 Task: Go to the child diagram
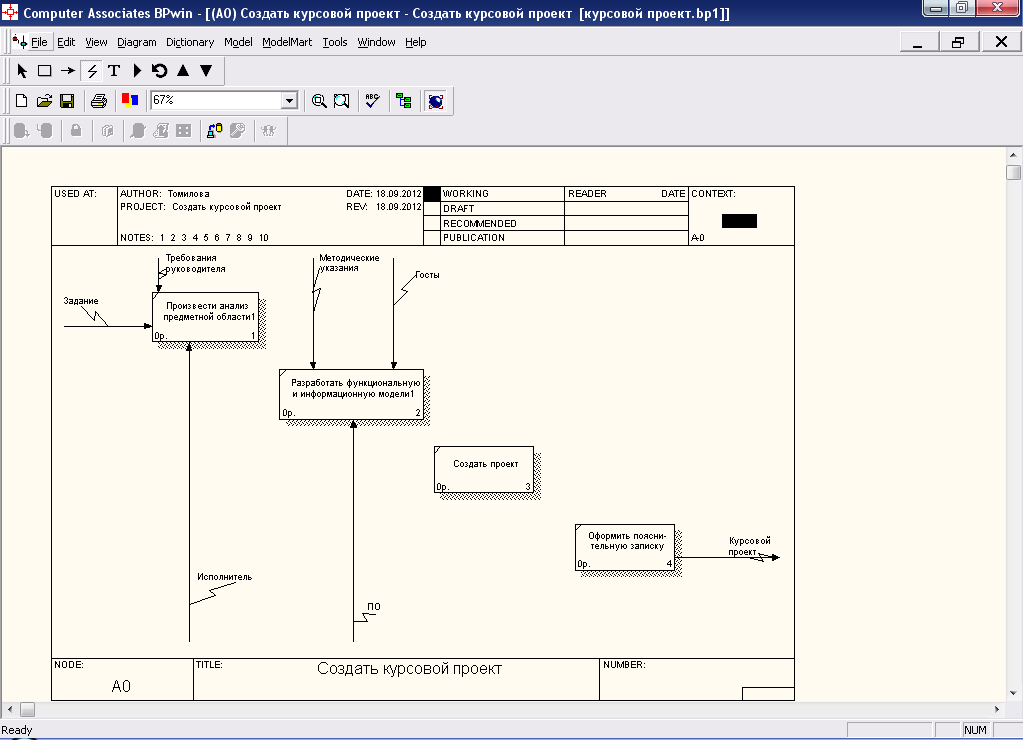coord(206,70)
